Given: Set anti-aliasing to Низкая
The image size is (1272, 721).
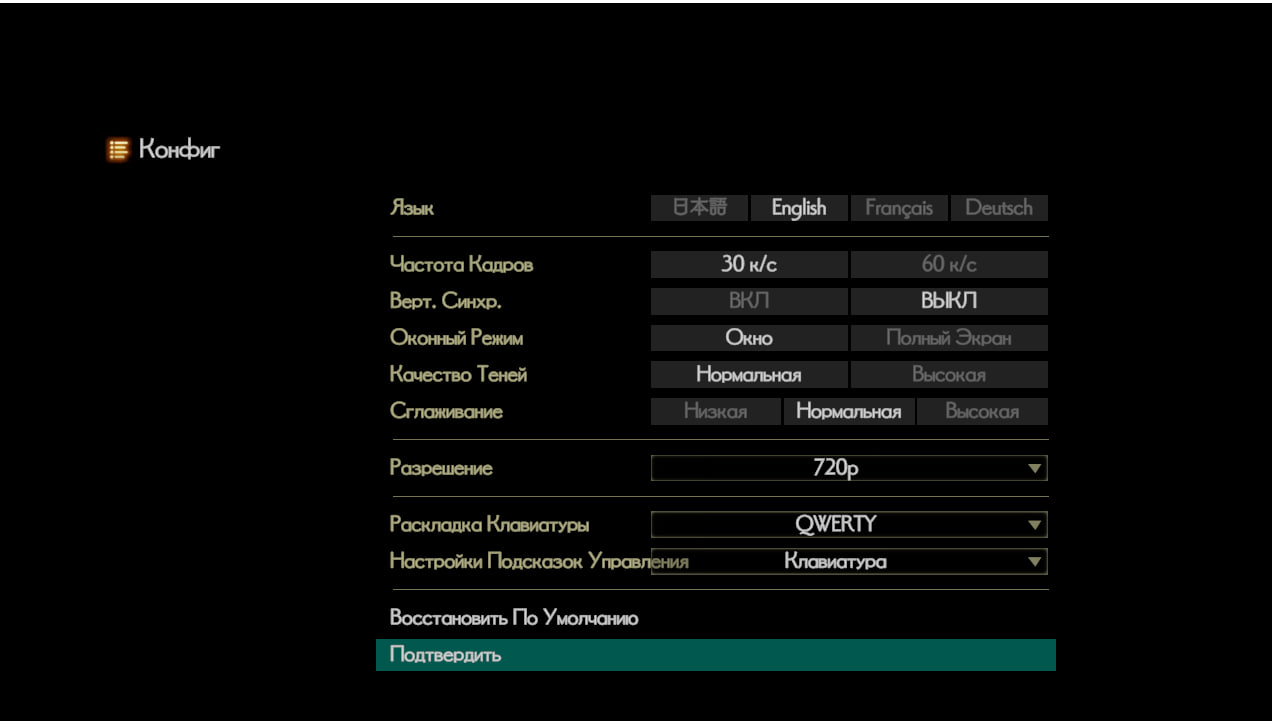Looking at the screenshot, I should pos(715,412).
